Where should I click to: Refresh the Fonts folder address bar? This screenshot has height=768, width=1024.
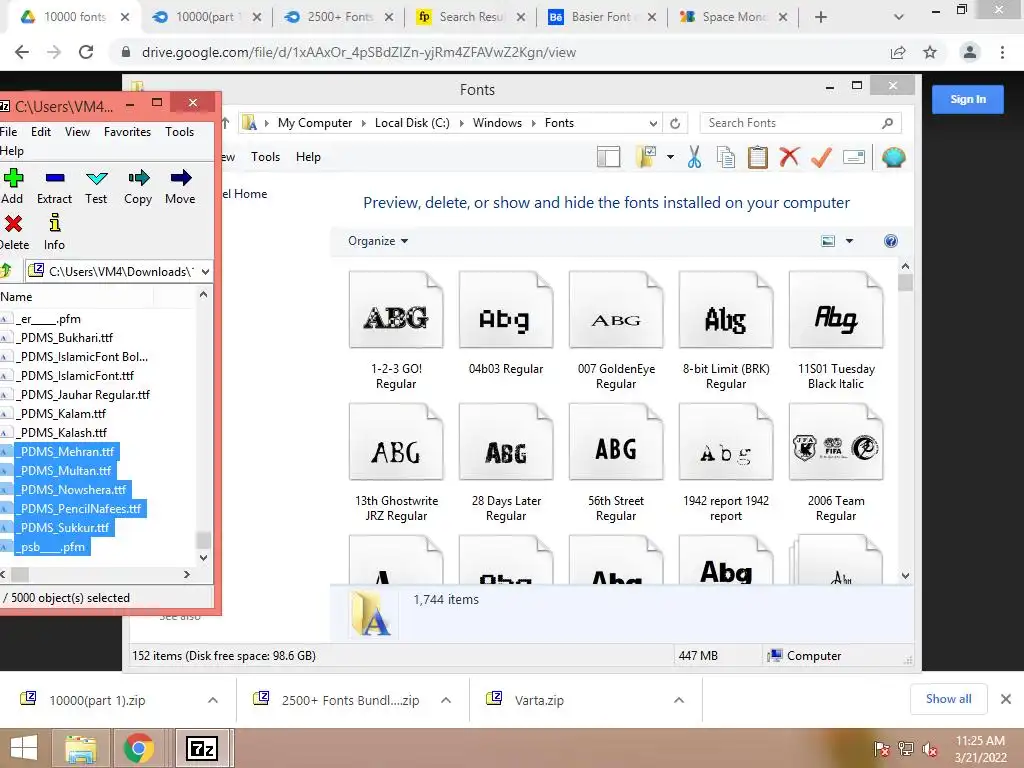click(x=675, y=123)
